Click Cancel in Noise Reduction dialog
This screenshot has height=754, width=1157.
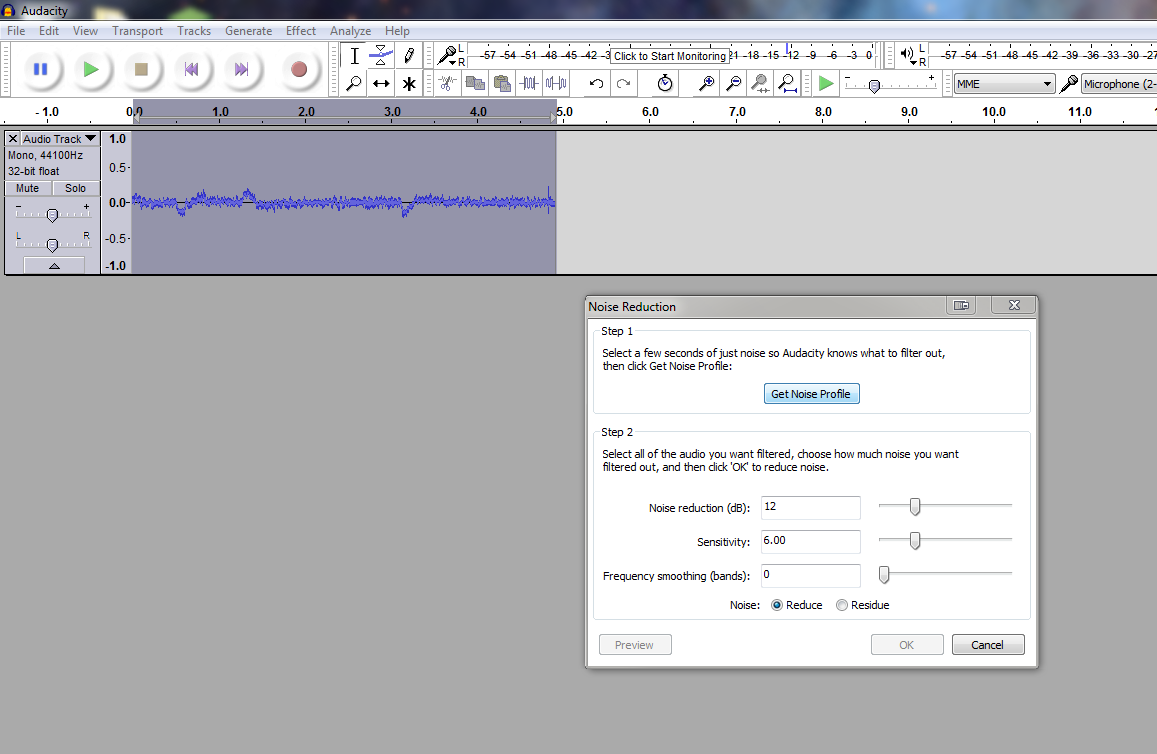[x=988, y=645]
